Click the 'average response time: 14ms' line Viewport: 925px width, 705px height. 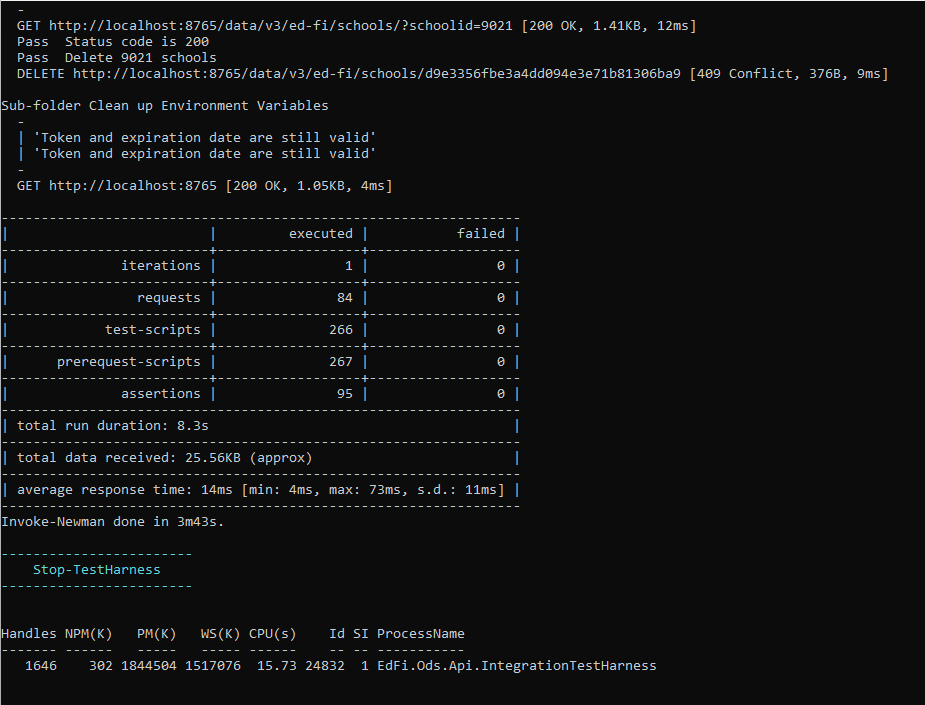click(x=261, y=490)
